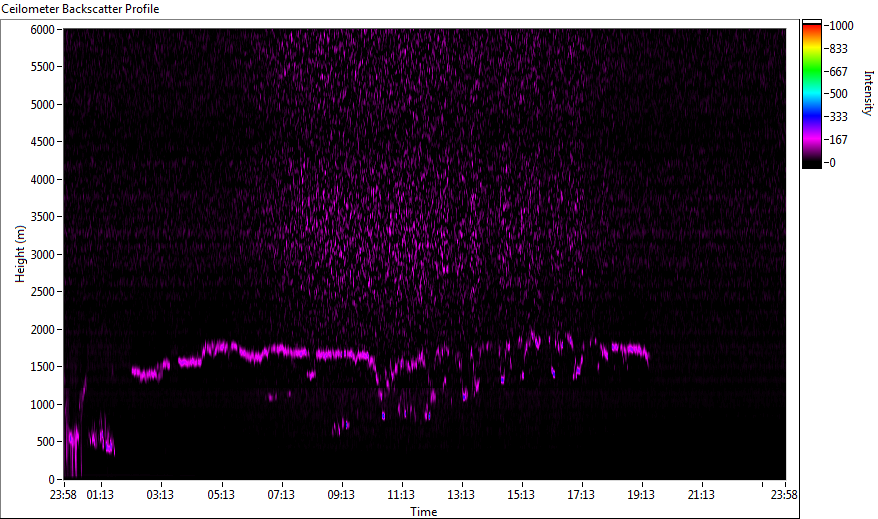Click the 05:13 time tick label
The width and height of the screenshot is (878, 519).
pyautogui.click(x=221, y=495)
